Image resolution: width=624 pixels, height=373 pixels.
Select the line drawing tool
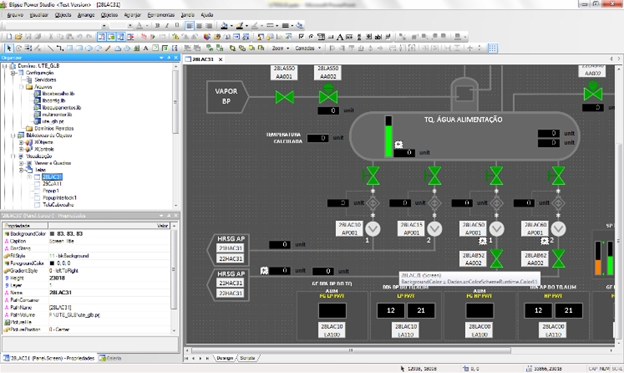50,48
